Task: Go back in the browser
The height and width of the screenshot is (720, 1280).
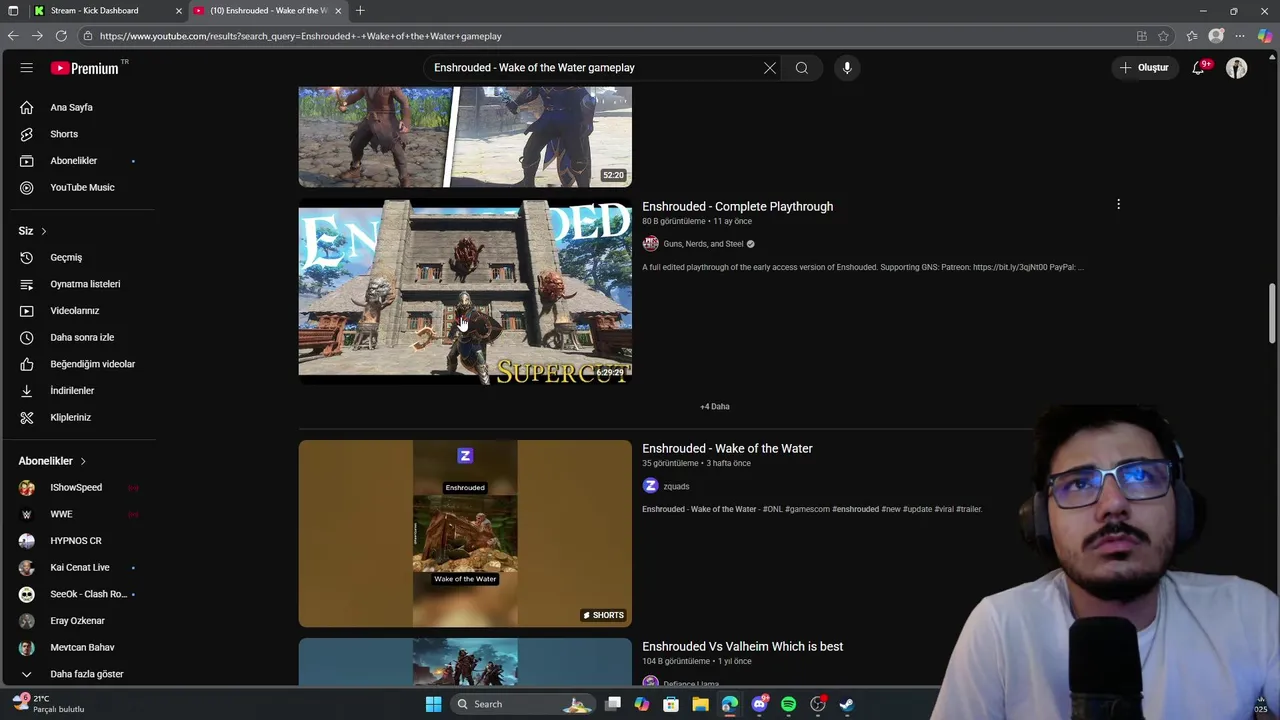Action: 13,36
